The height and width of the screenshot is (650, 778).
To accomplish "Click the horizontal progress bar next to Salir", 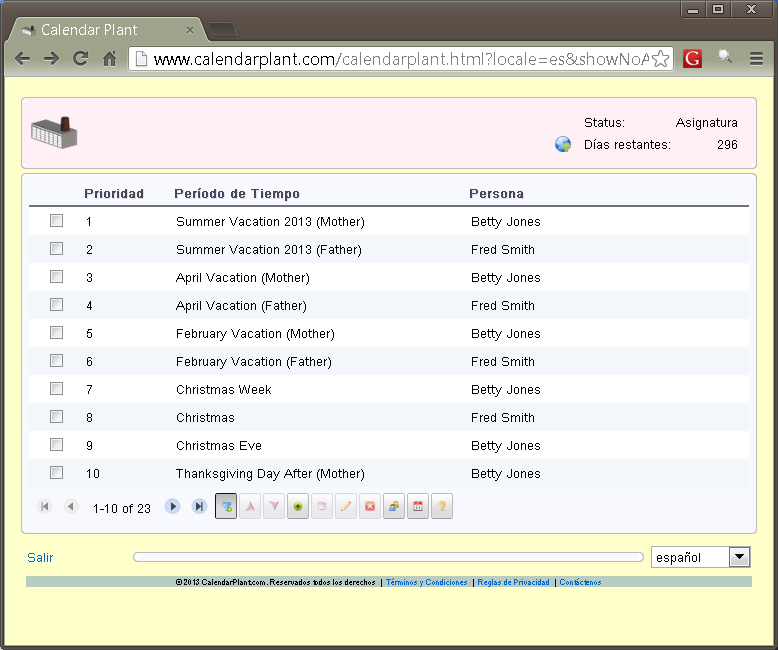I will 388,557.
